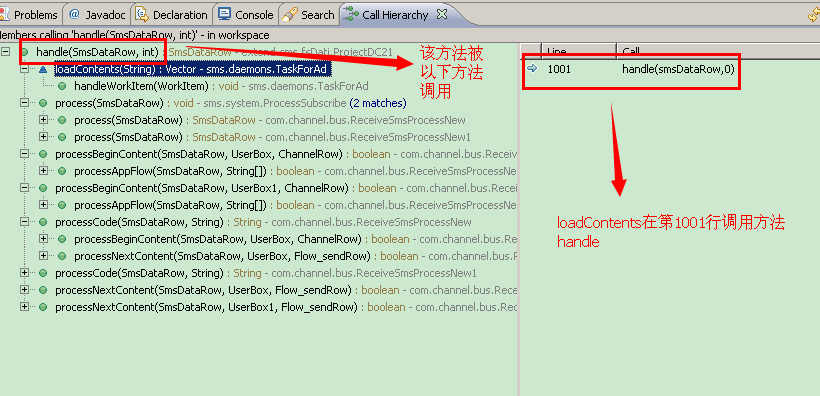Click the green method icon of handle(SmsDataRow, int)
This screenshot has width=820, height=396.
pyautogui.click(x=24, y=52)
